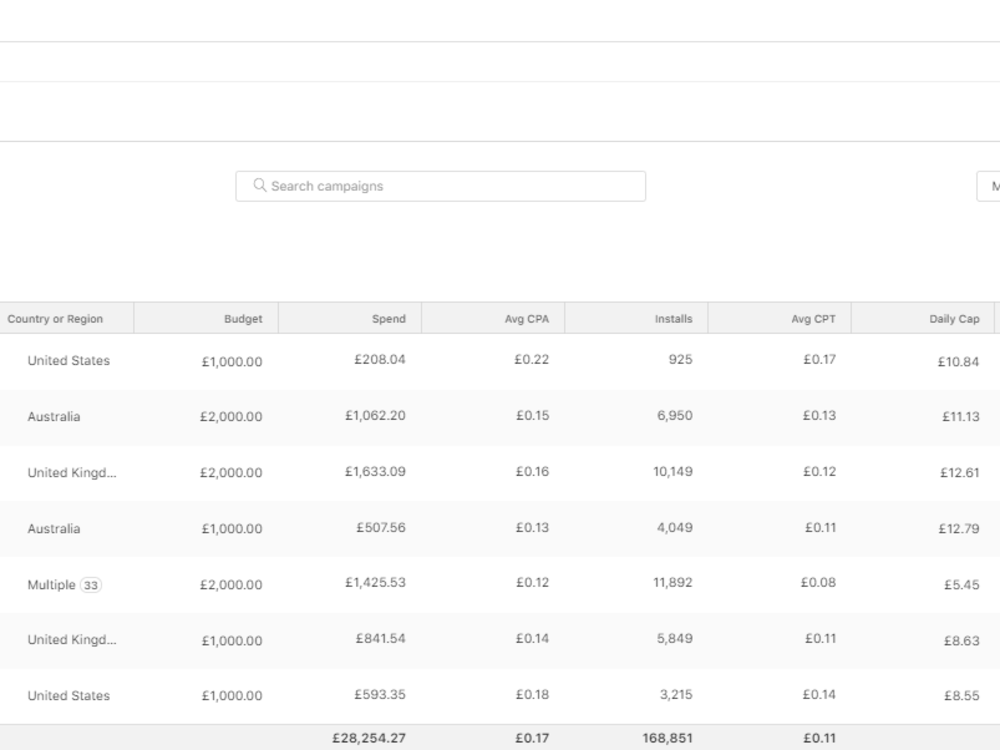Select United Kingdom row with £841.54 spend

click(500, 640)
